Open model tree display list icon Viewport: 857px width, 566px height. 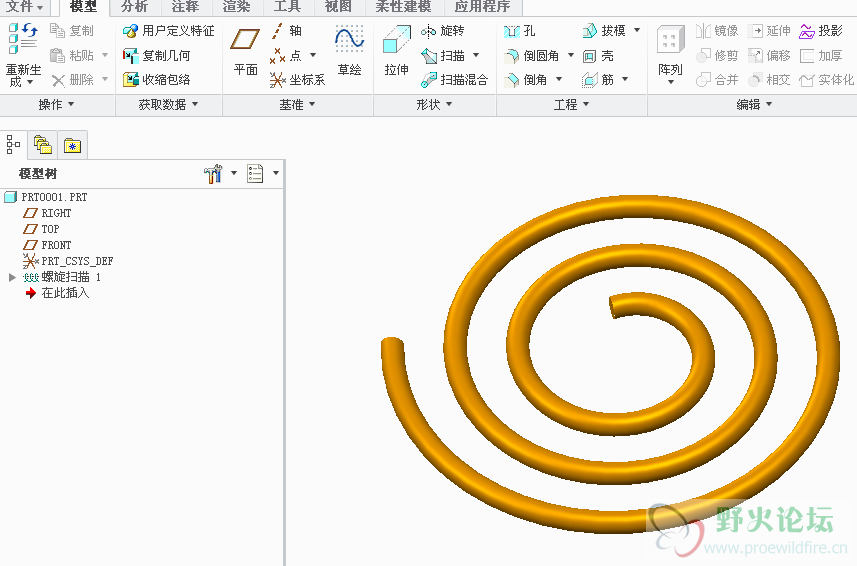pos(255,173)
